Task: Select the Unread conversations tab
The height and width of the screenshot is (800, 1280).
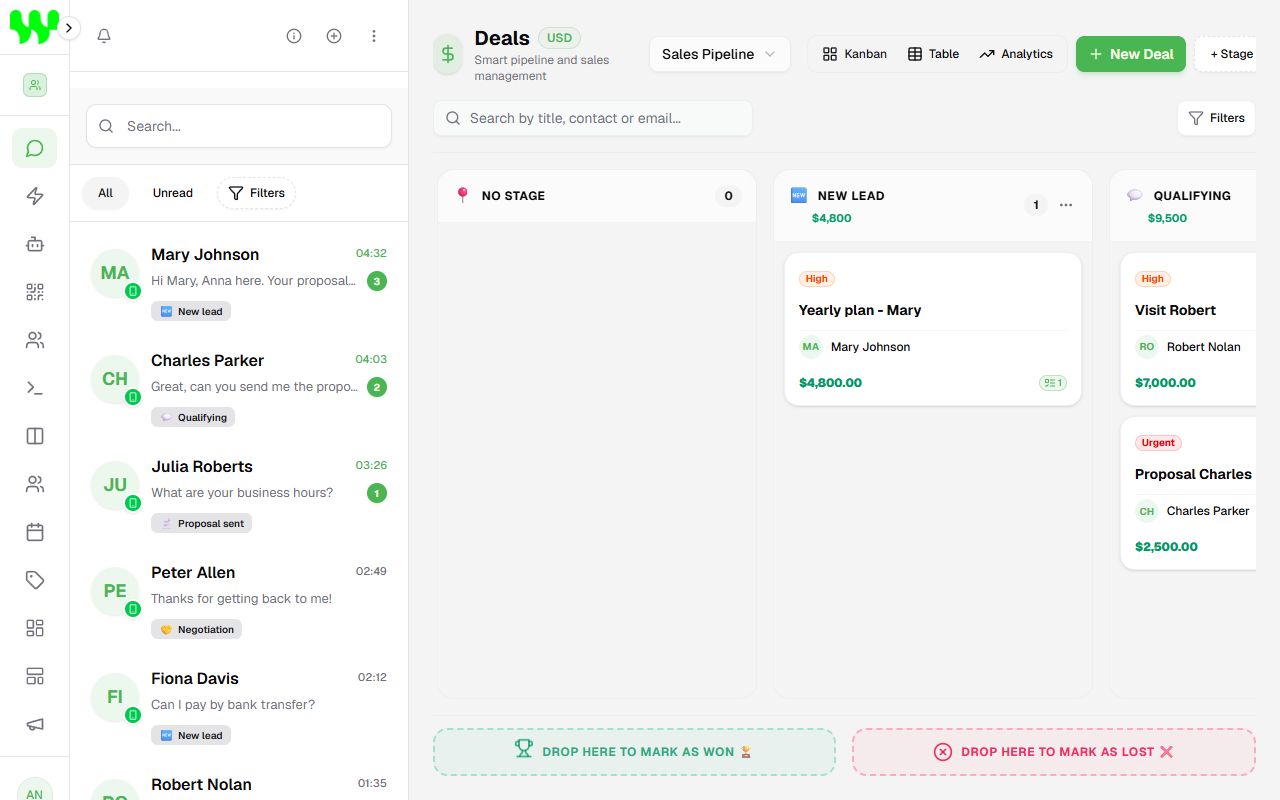Action: (x=173, y=193)
